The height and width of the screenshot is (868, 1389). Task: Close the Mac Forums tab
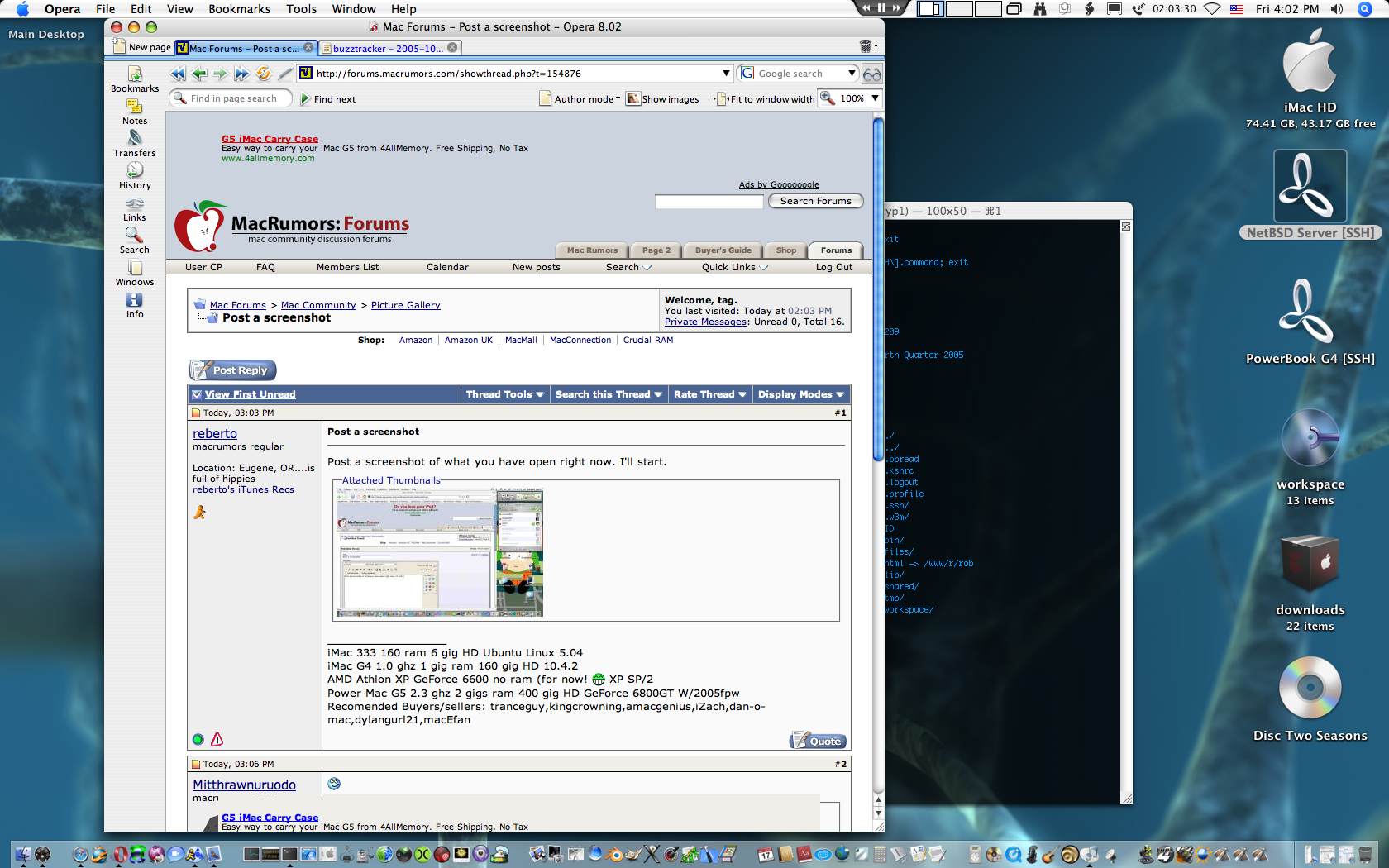point(308,48)
